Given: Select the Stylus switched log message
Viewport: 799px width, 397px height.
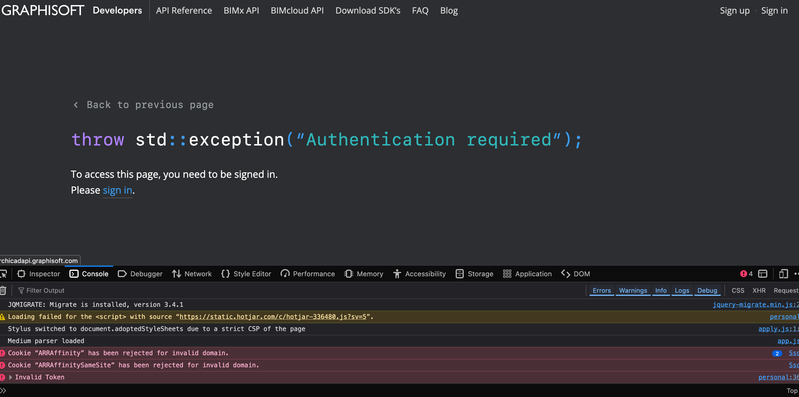Looking at the screenshot, I should [x=156, y=329].
